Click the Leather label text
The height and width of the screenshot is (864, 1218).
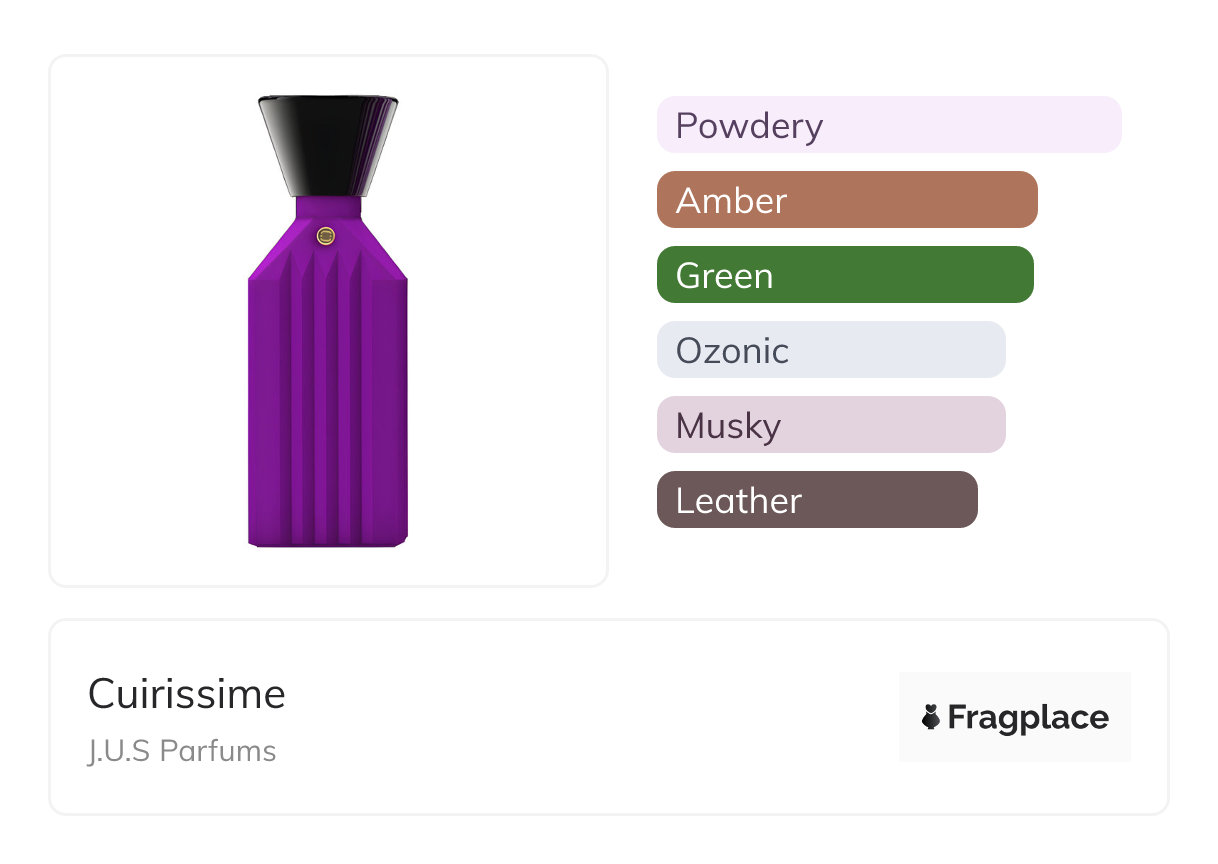click(738, 501)
